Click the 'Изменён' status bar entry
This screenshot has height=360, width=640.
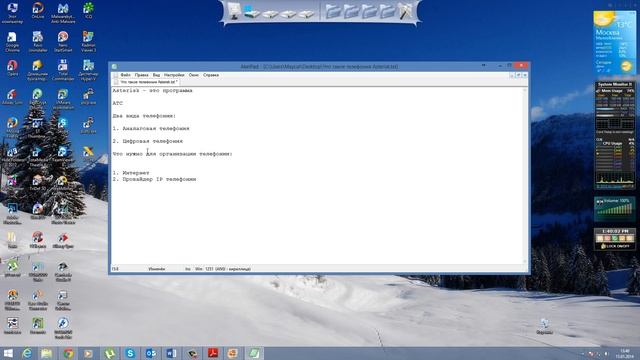point(157,269)
